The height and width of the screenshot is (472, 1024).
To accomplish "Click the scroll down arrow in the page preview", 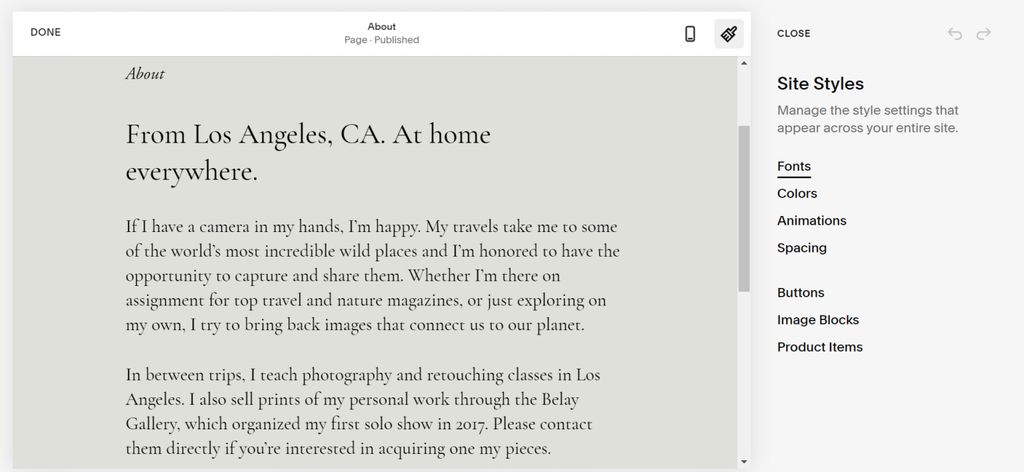I will pos(744,462).
